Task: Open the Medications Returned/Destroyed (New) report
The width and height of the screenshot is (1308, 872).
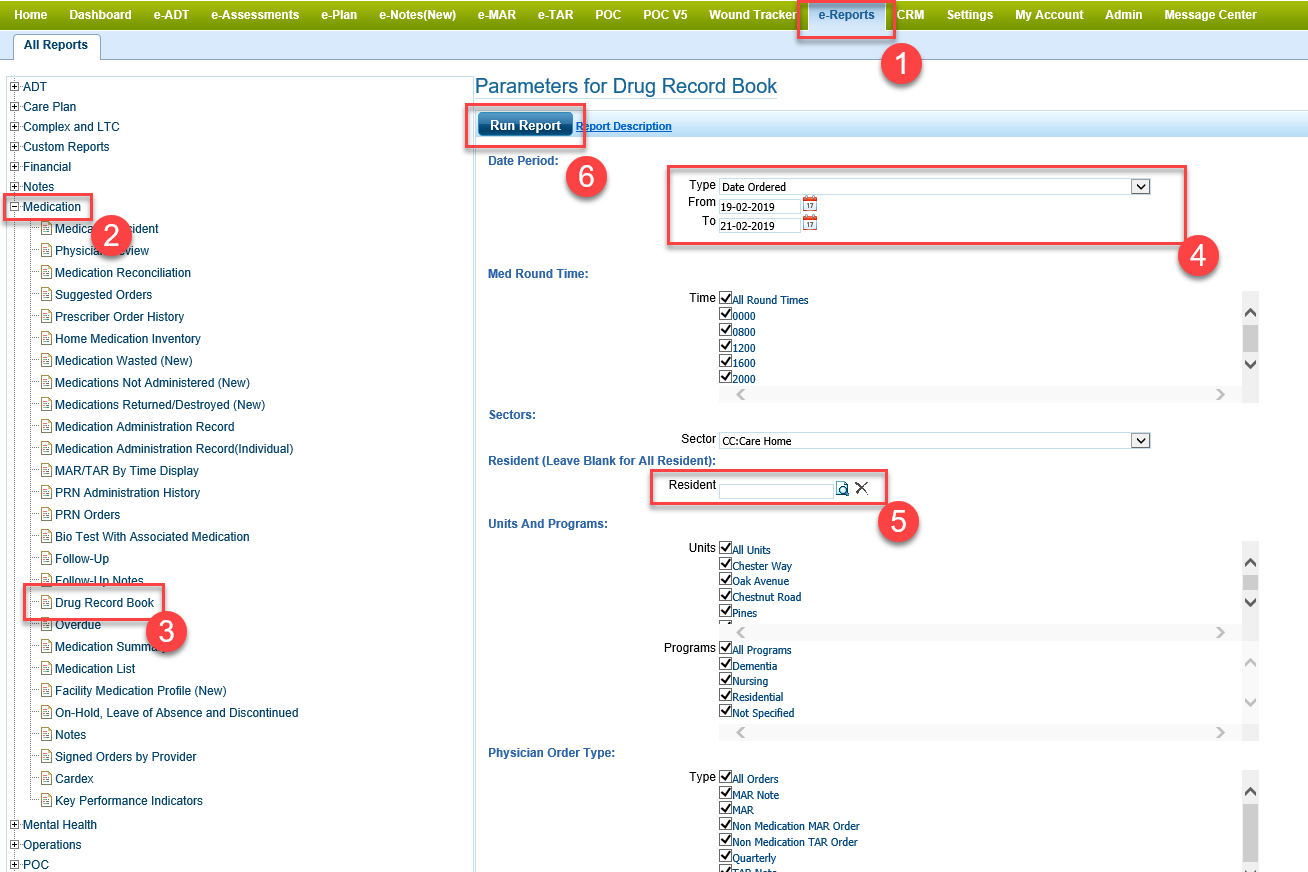Action: click(159, 405)
